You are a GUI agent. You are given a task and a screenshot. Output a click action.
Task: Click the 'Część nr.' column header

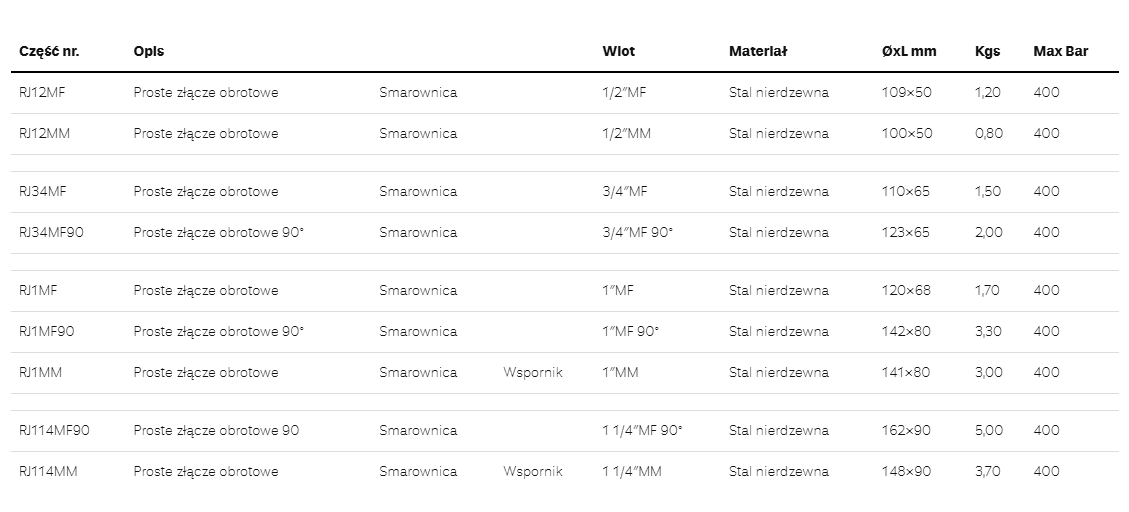point(49,51)
